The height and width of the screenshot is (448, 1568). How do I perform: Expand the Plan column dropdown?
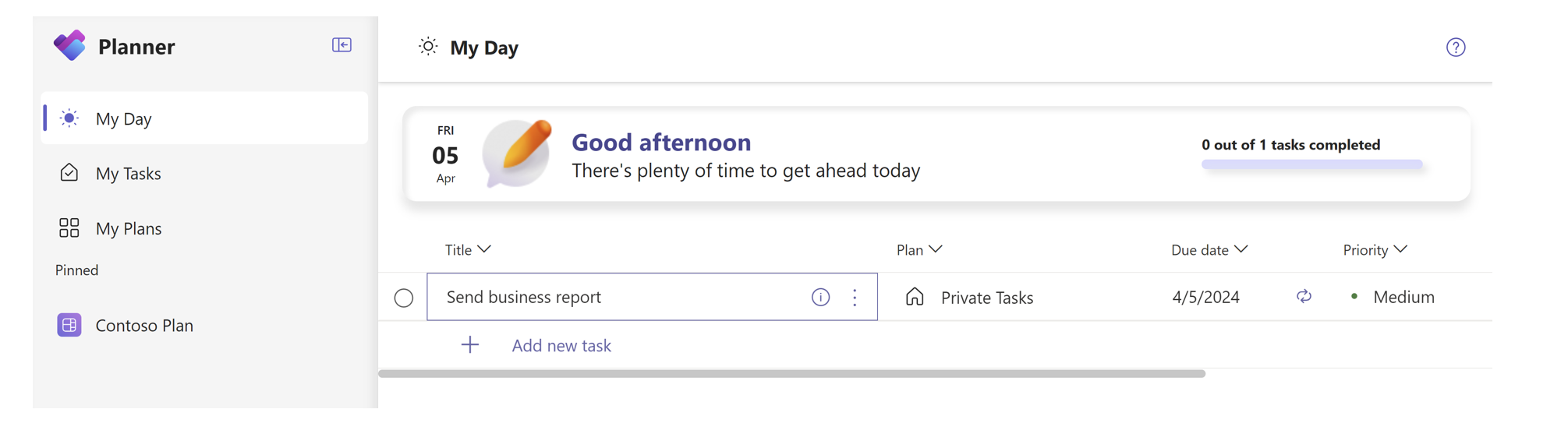pyautogui.click(x=919, y=249)
